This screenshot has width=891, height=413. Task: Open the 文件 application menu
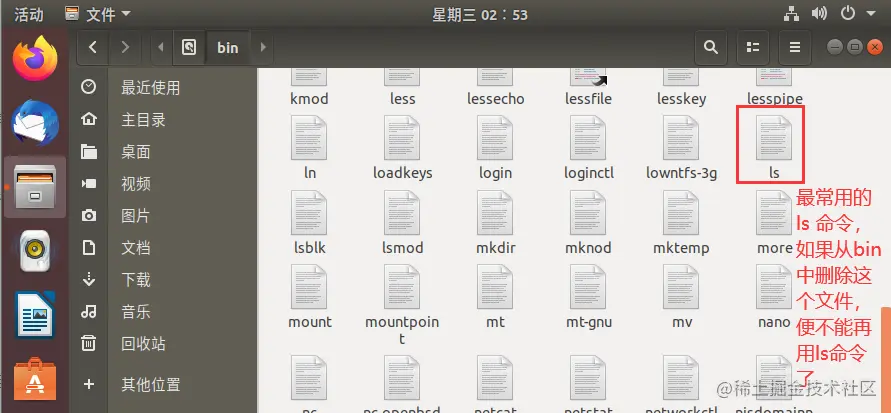(x=98, y=14)
